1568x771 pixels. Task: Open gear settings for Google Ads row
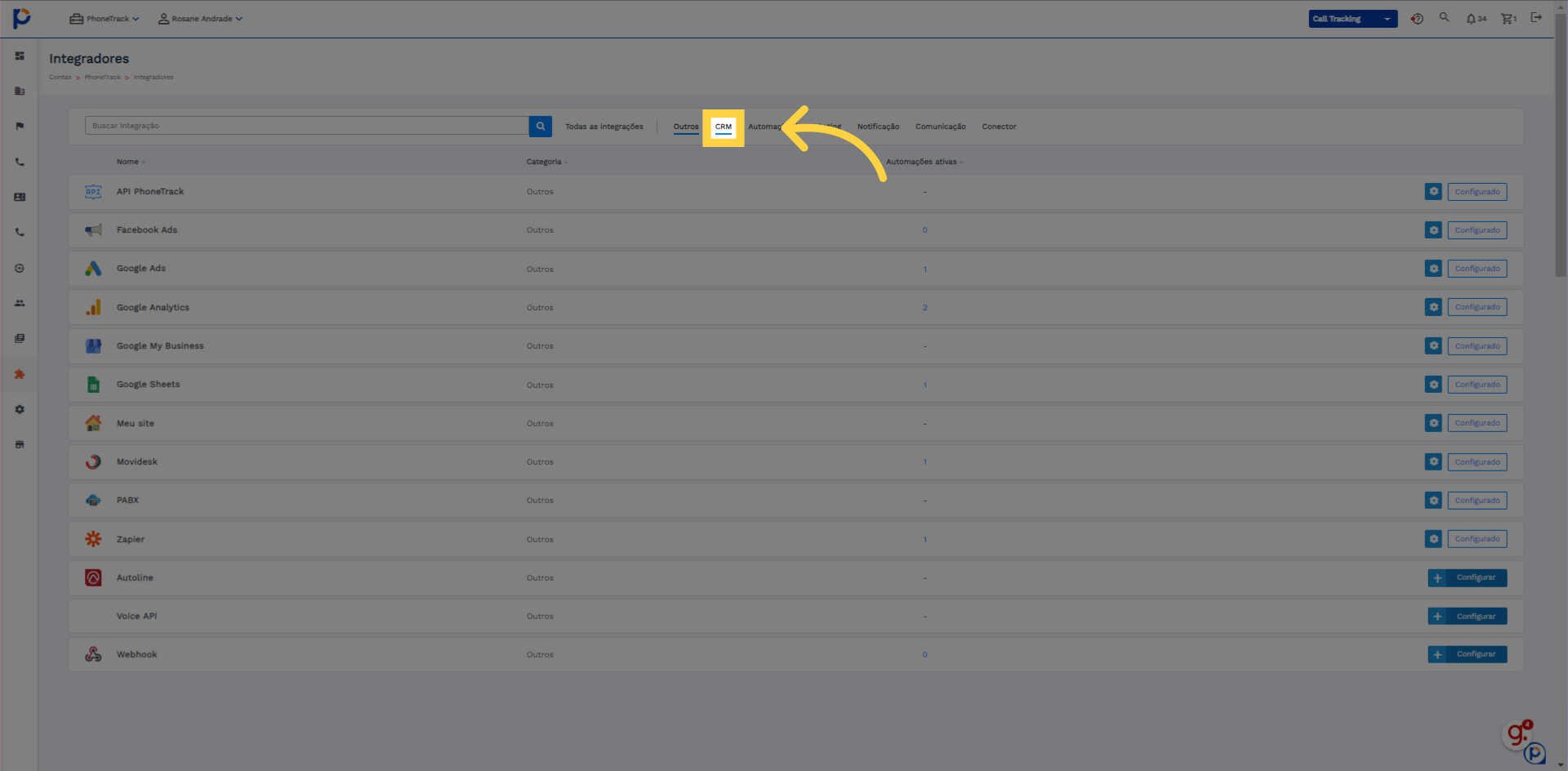point(1433,269)
